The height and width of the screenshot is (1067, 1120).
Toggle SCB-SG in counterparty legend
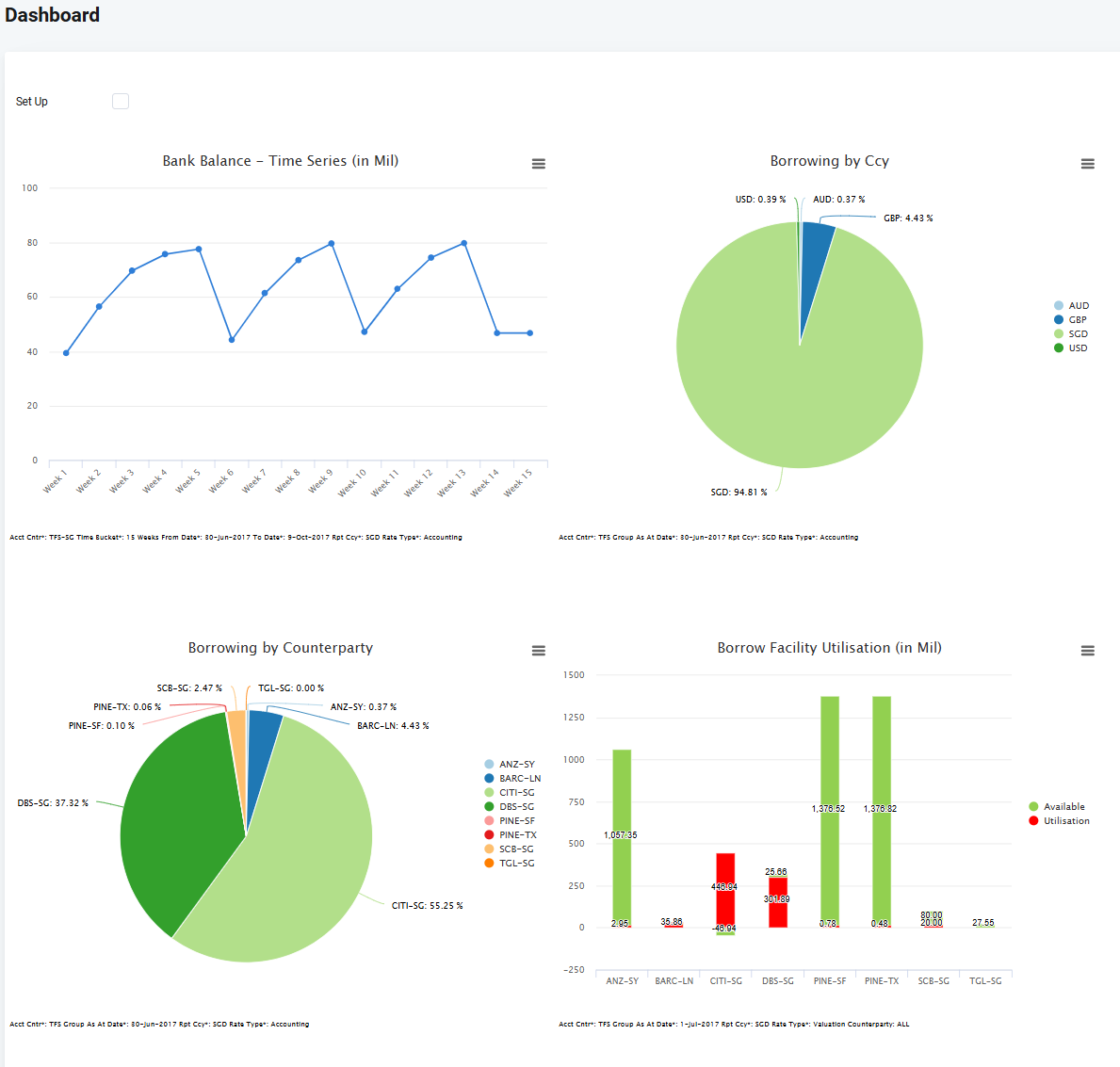point(516,849)
